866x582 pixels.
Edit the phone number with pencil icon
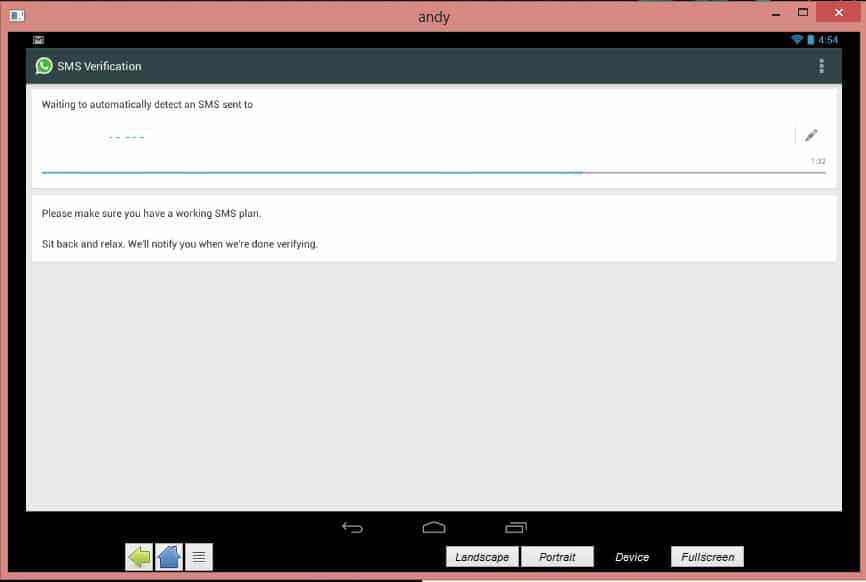point(811,135)
